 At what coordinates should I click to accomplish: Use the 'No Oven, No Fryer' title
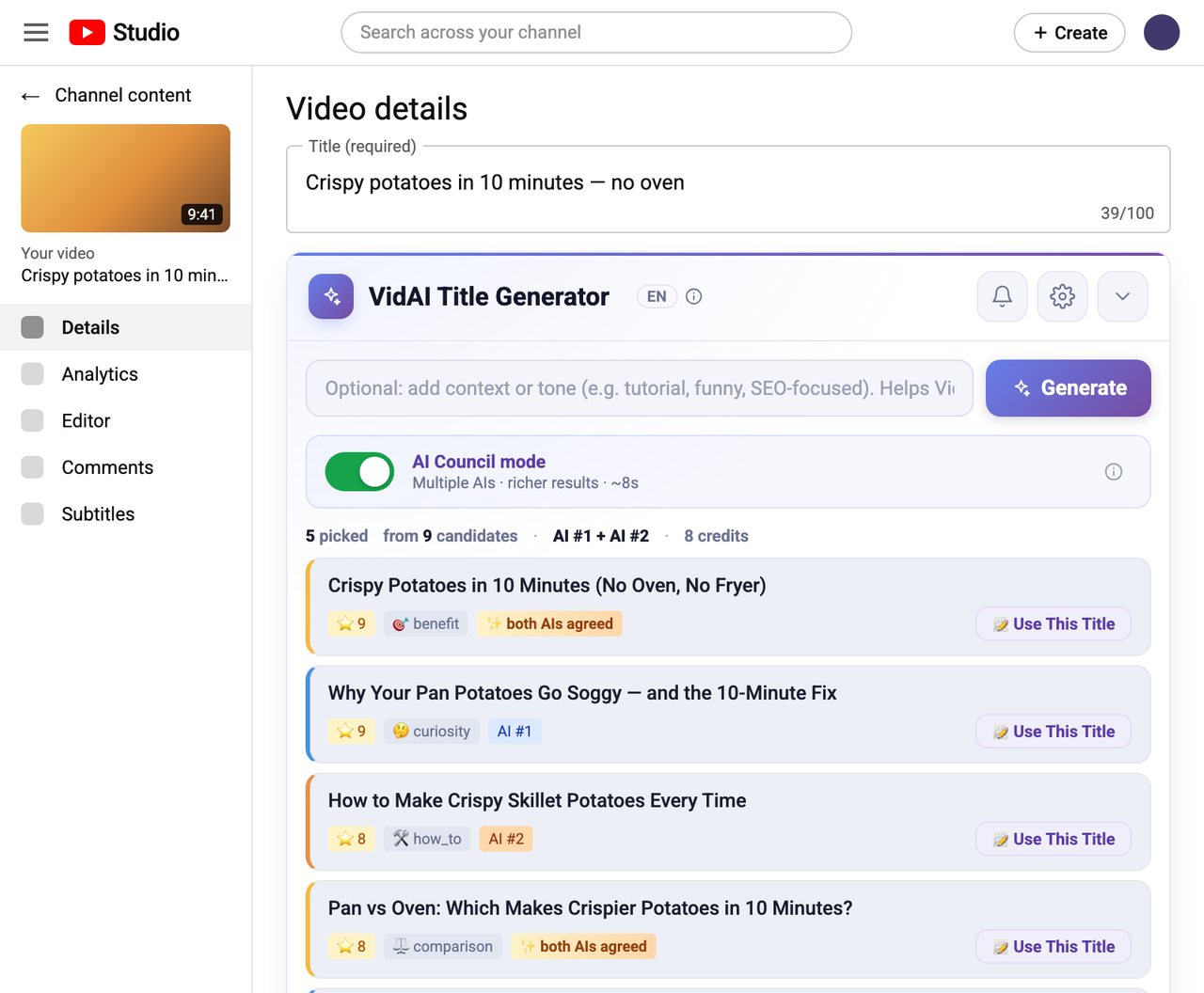1053,623
